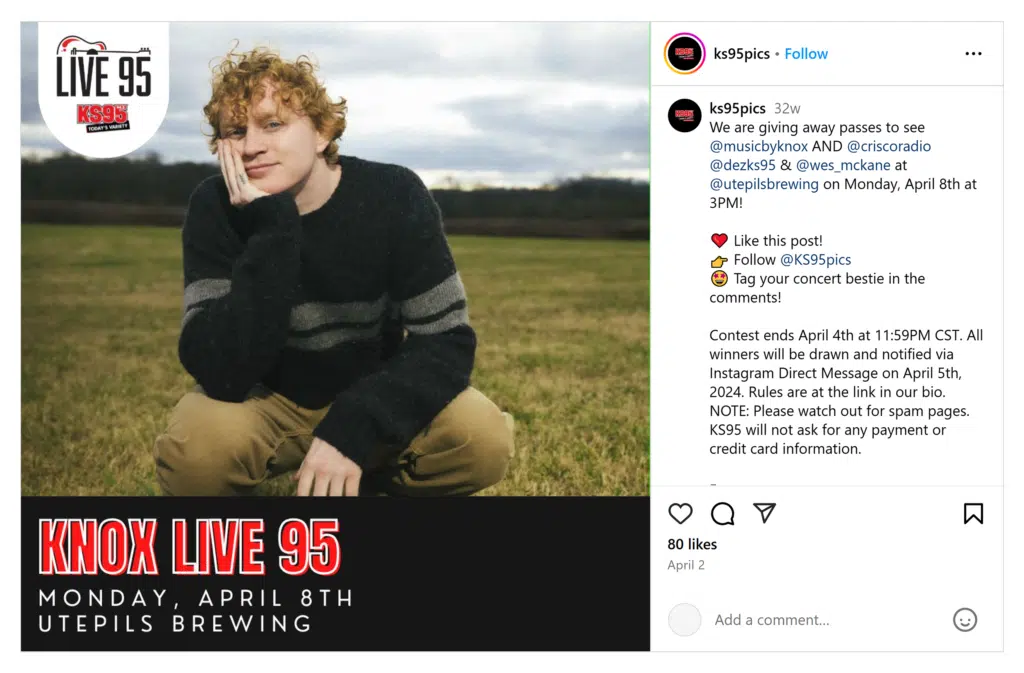The height and width of the screenshot is (673, 1024).
Task: Click the Knox Live 95 post image
Action: pos(336,336)
